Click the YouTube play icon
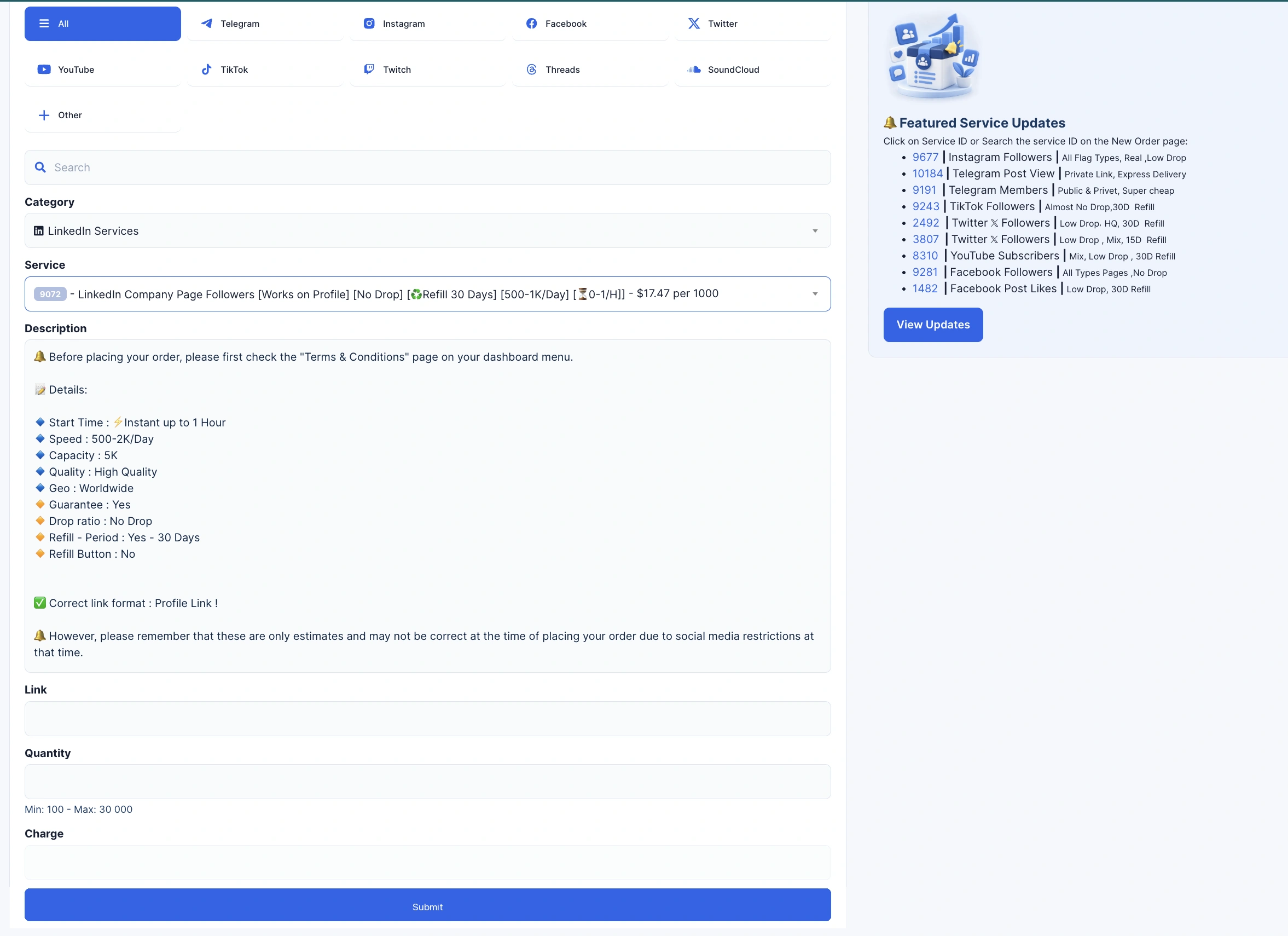This screenshot has height=936, width=1288. click(44, 70)
